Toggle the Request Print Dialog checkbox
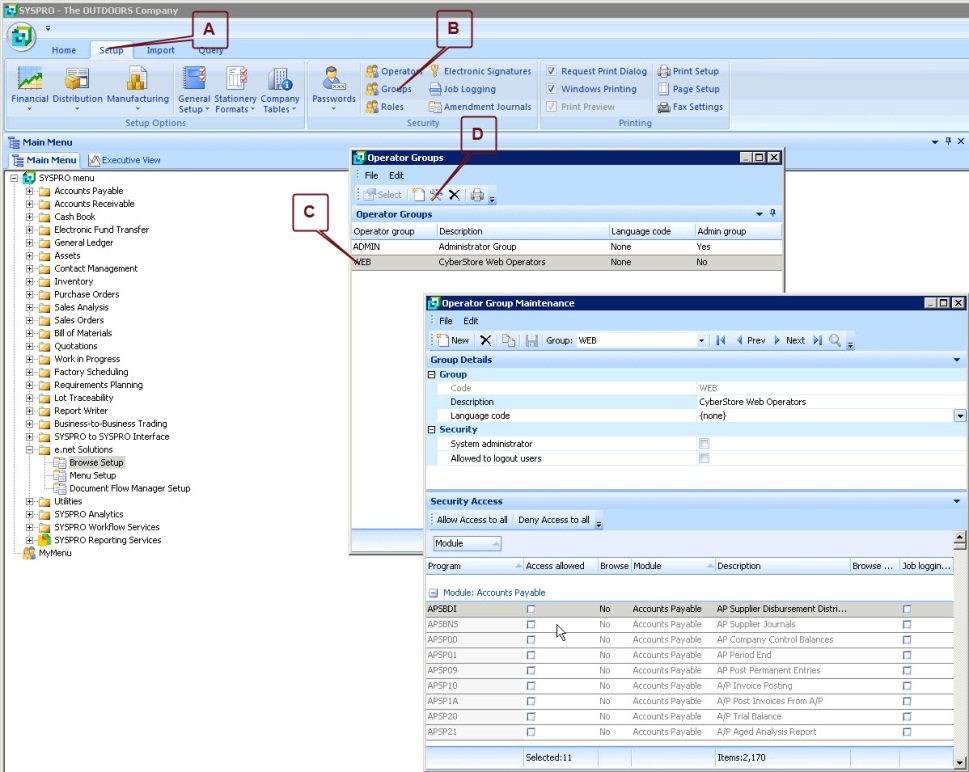969x772 pixels. (551, 72)
